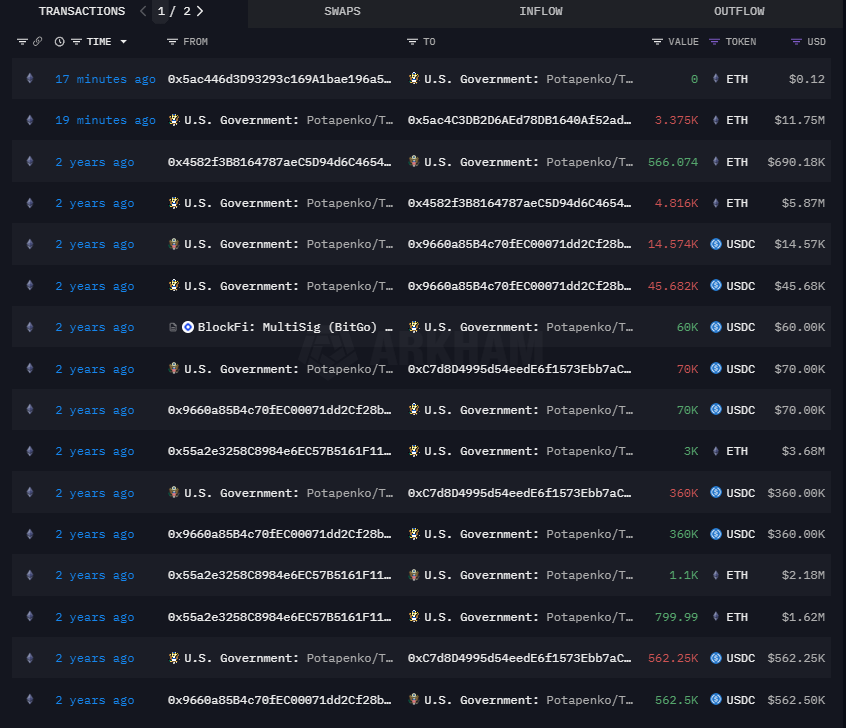846x728 pixels.
Task: Click recipient address 0x5ac4C3DB2D6AEd78DB1640Af52ad
Action: 519,120
